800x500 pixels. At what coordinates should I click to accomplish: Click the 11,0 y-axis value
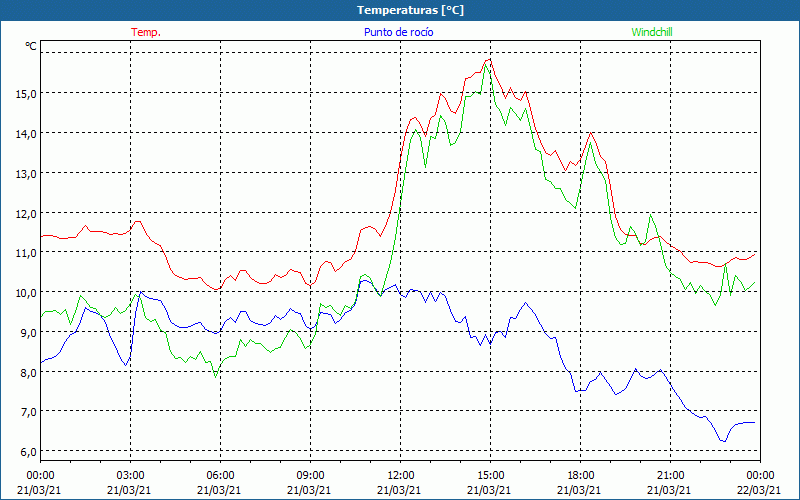[26, 253]
